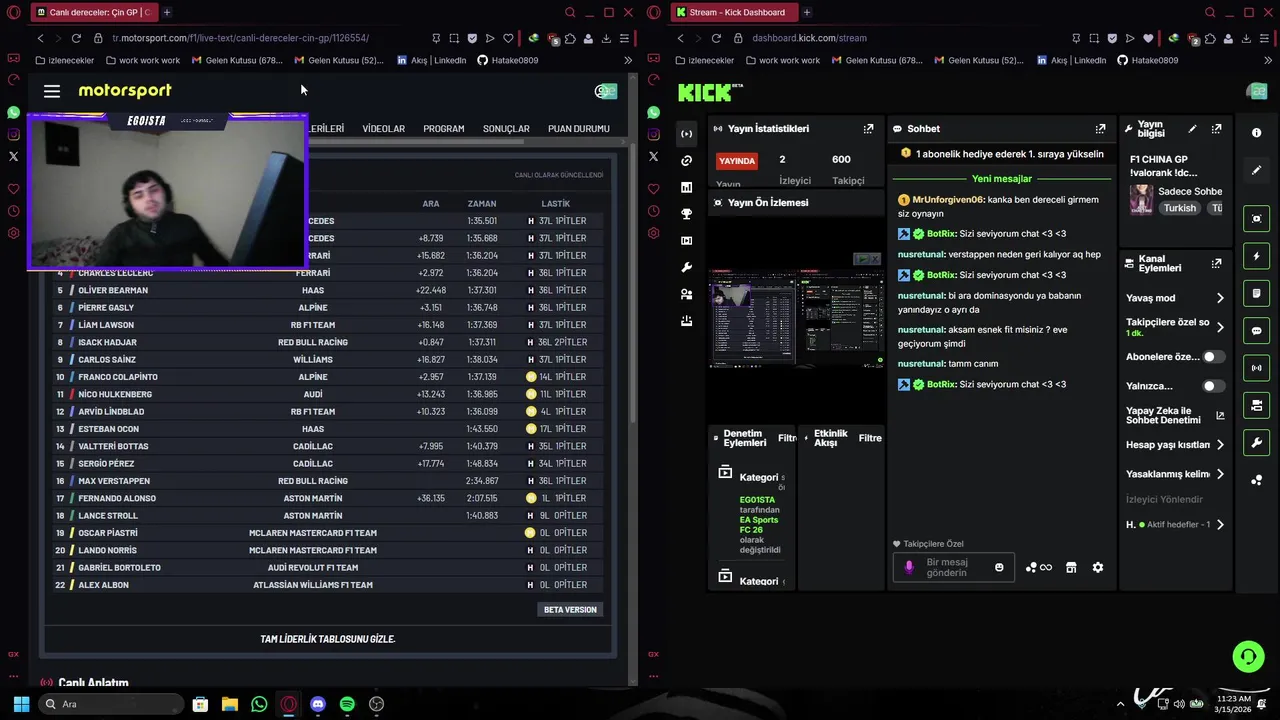Pop out the Sohbet chat panel
This screenshot has height=720, width=1280.
[1100, 129]
